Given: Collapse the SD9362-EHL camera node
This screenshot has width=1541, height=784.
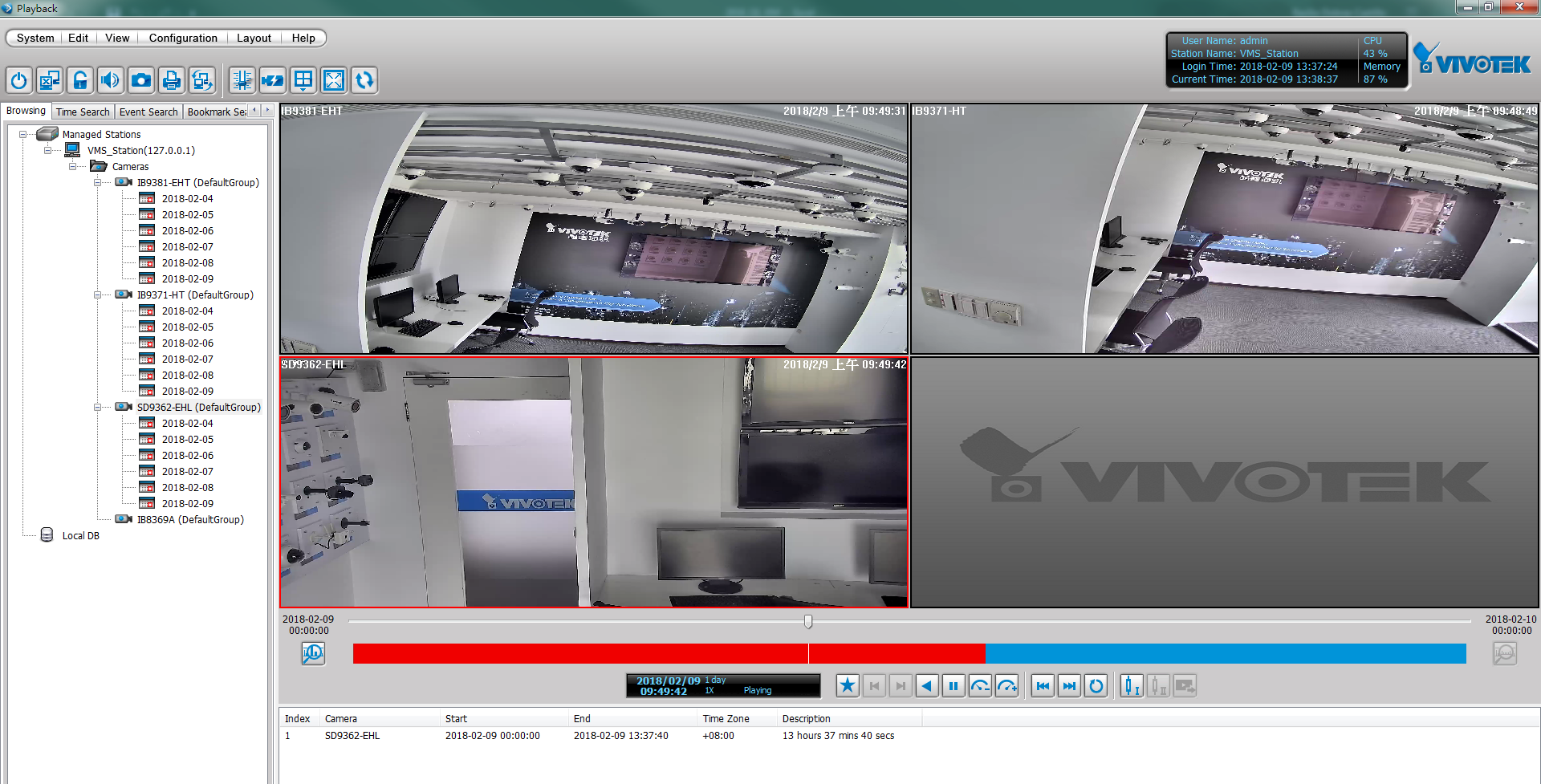Looking at the screenshot, I should [97, 407].
